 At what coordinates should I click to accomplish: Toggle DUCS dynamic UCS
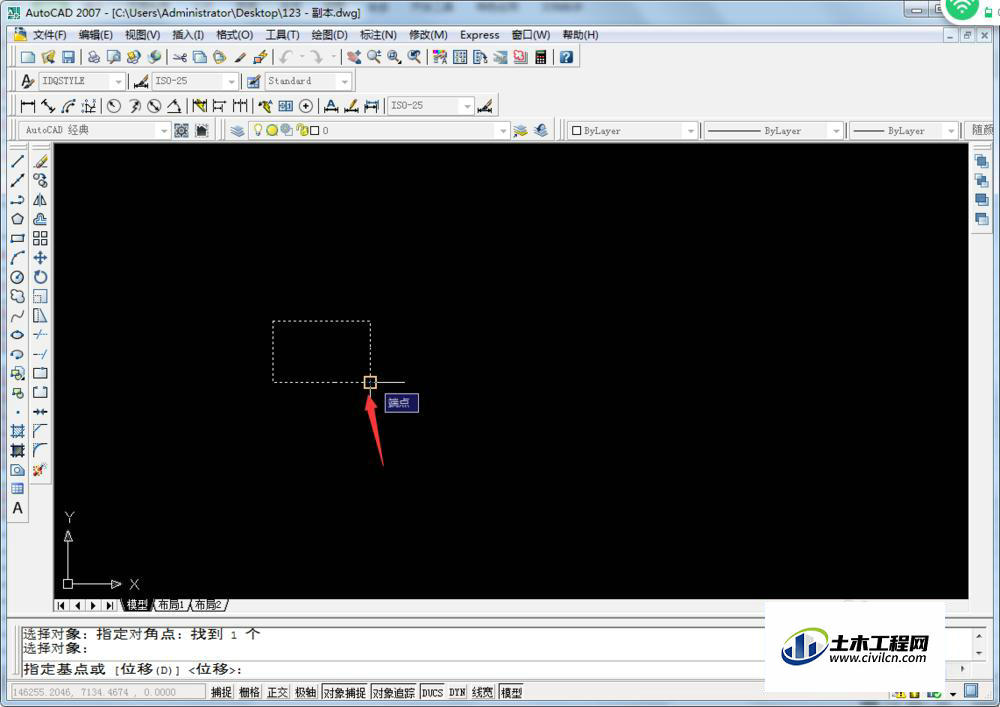(x=432, y=692)
